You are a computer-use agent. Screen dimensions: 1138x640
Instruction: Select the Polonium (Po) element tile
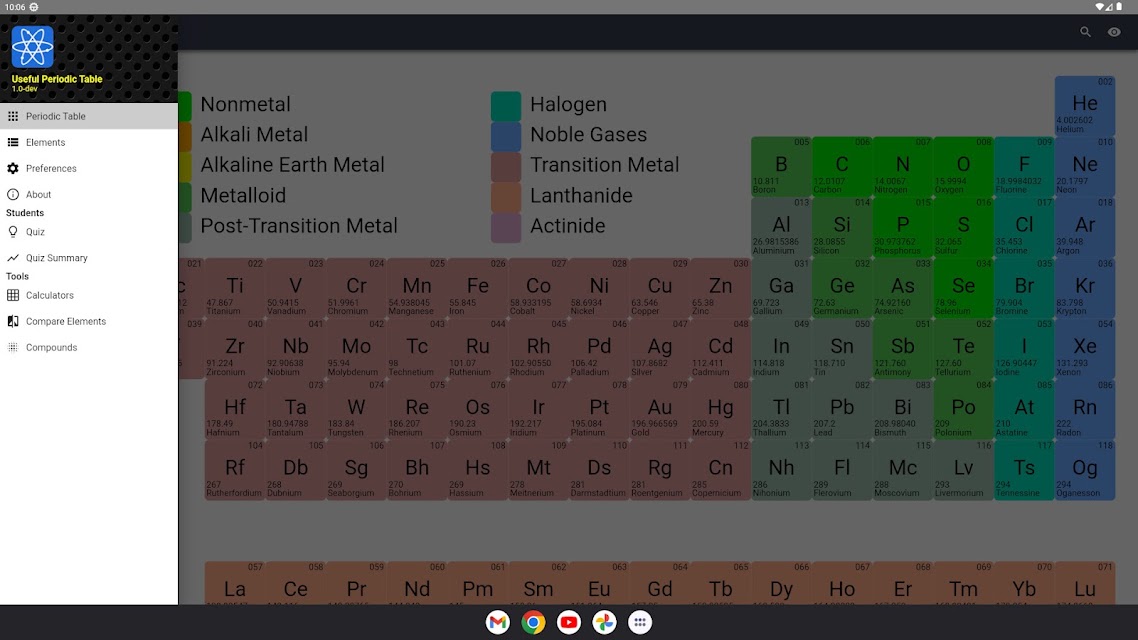pyautogui.click(x=963, y=409)
